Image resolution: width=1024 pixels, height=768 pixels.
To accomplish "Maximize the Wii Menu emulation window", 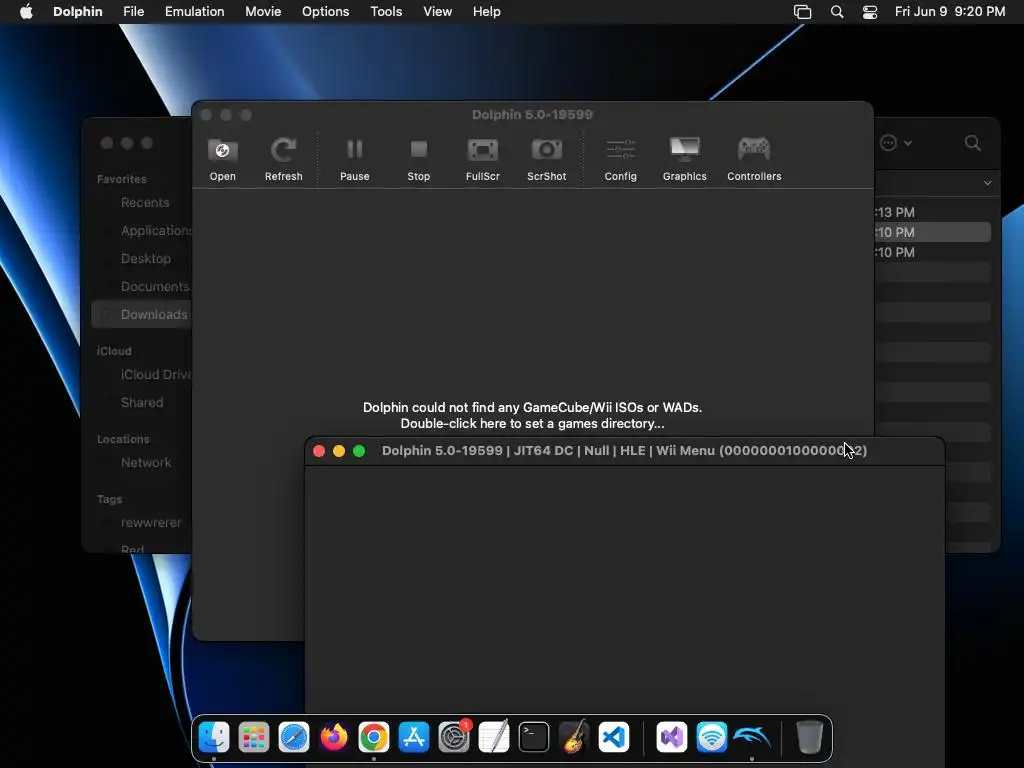I will (x=359, y=451).
